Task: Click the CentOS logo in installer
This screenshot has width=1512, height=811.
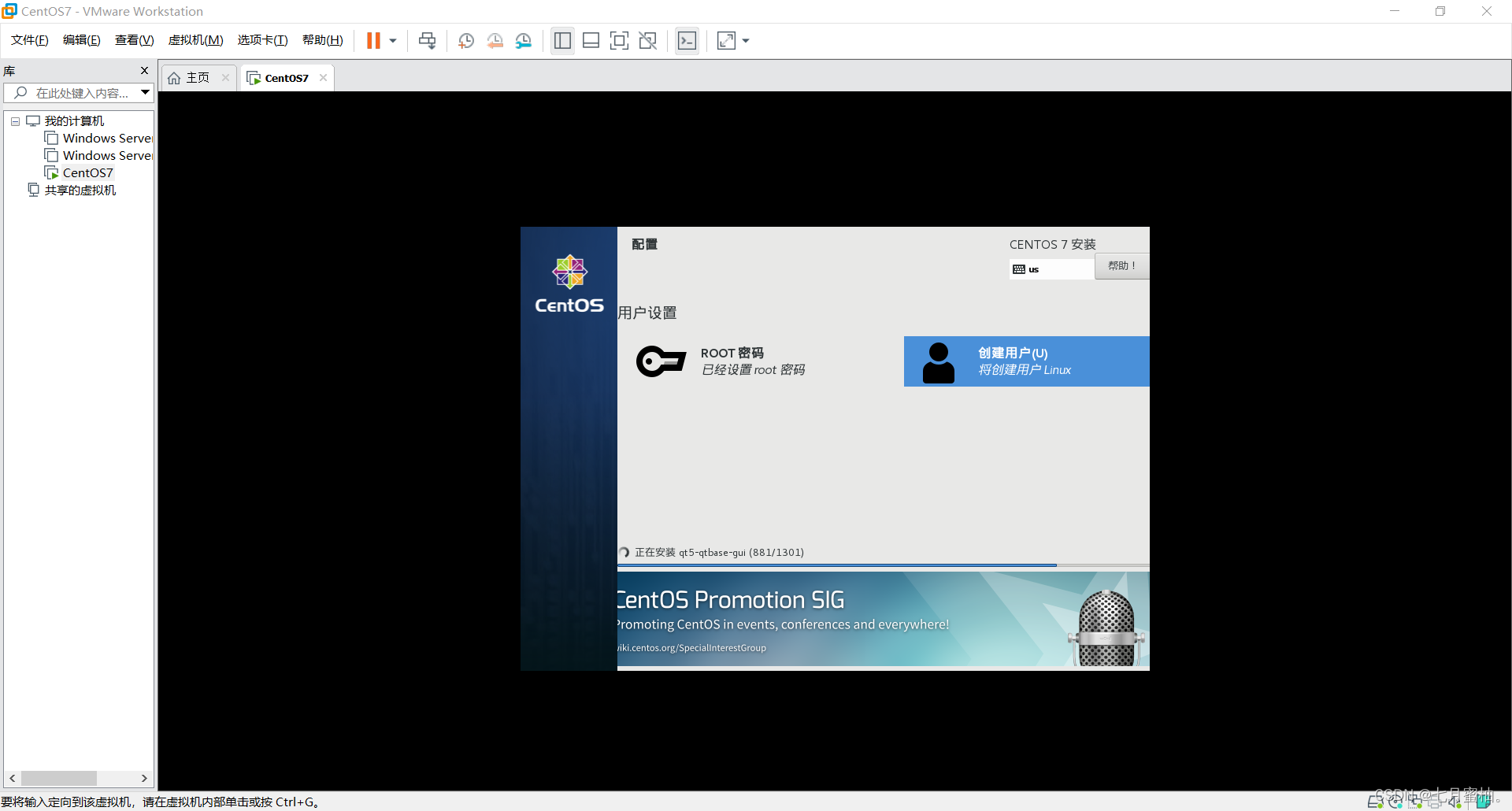Action: click(x=569, y=284)
